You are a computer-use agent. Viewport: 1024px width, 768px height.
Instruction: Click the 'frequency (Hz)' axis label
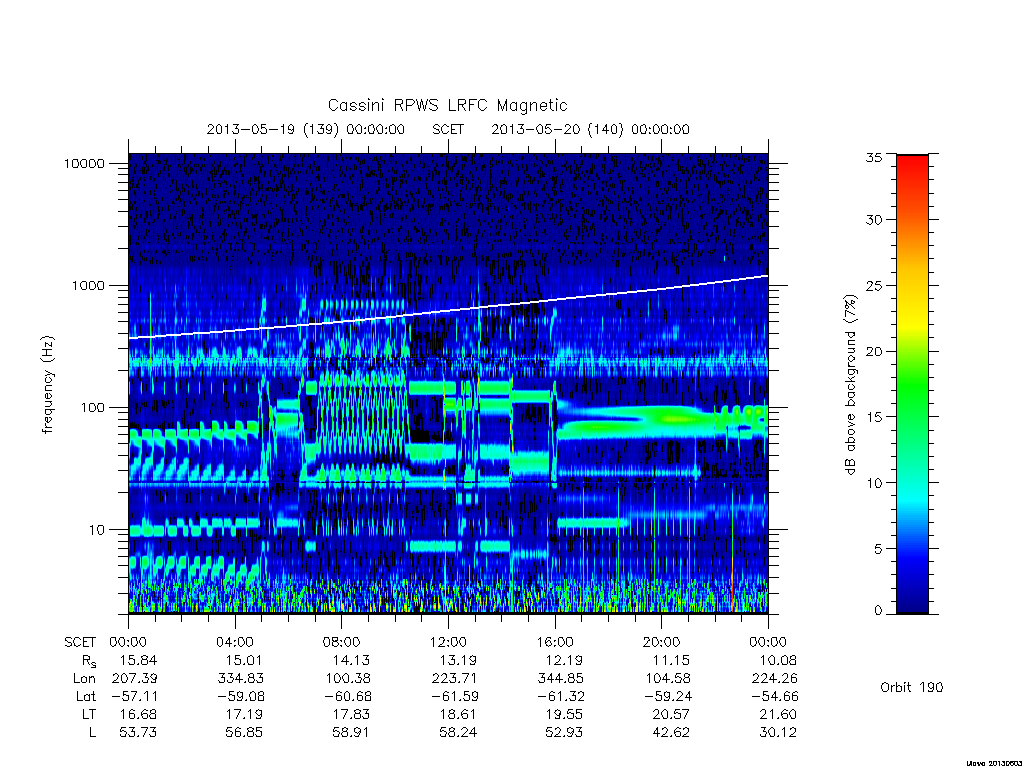(47, 385)
